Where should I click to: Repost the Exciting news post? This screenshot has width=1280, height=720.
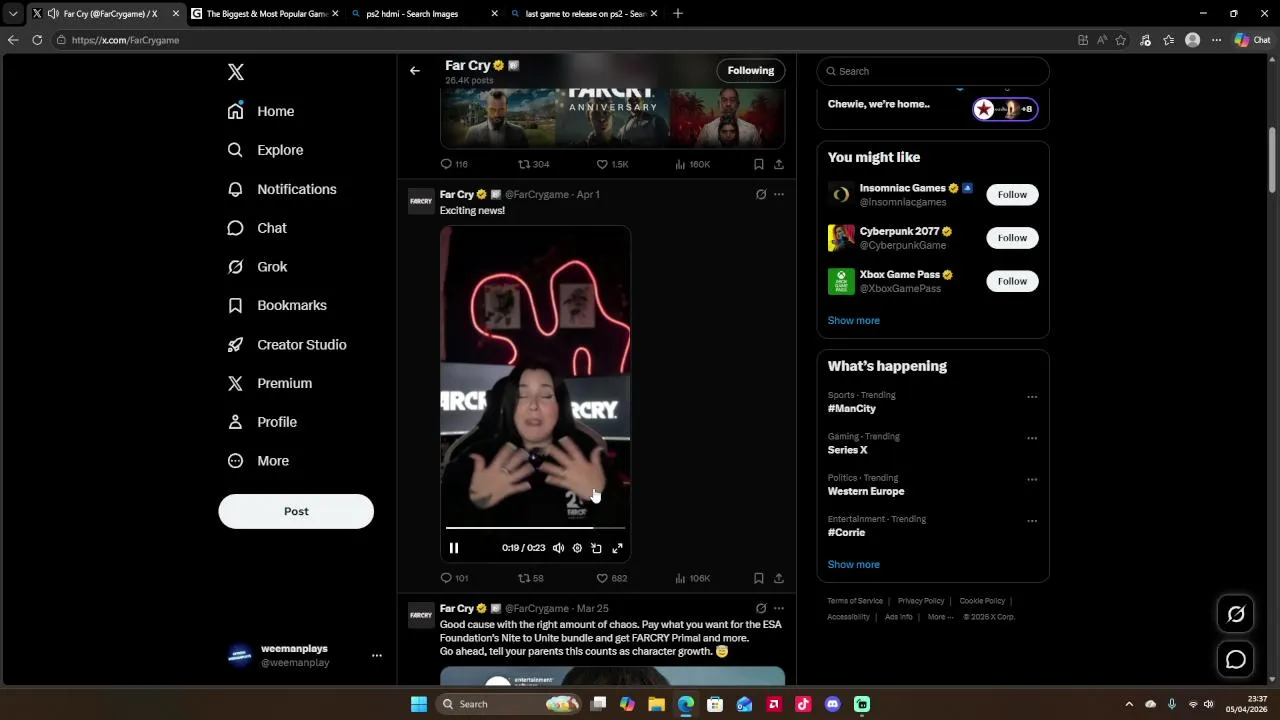[531, 578]
